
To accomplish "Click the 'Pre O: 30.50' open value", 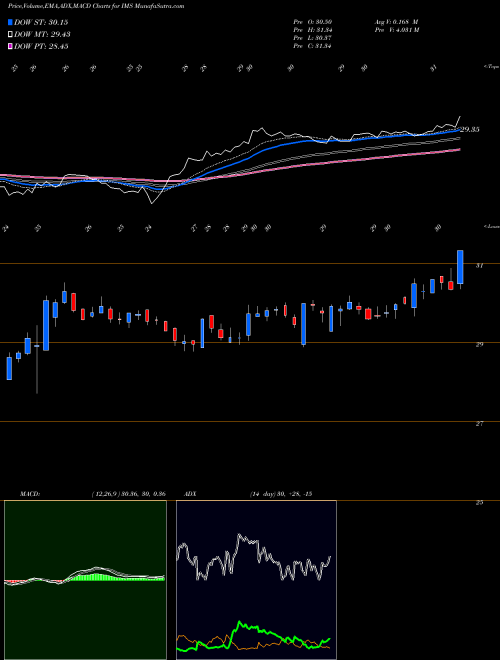I will pyautogui.click(x=313, y=22).
